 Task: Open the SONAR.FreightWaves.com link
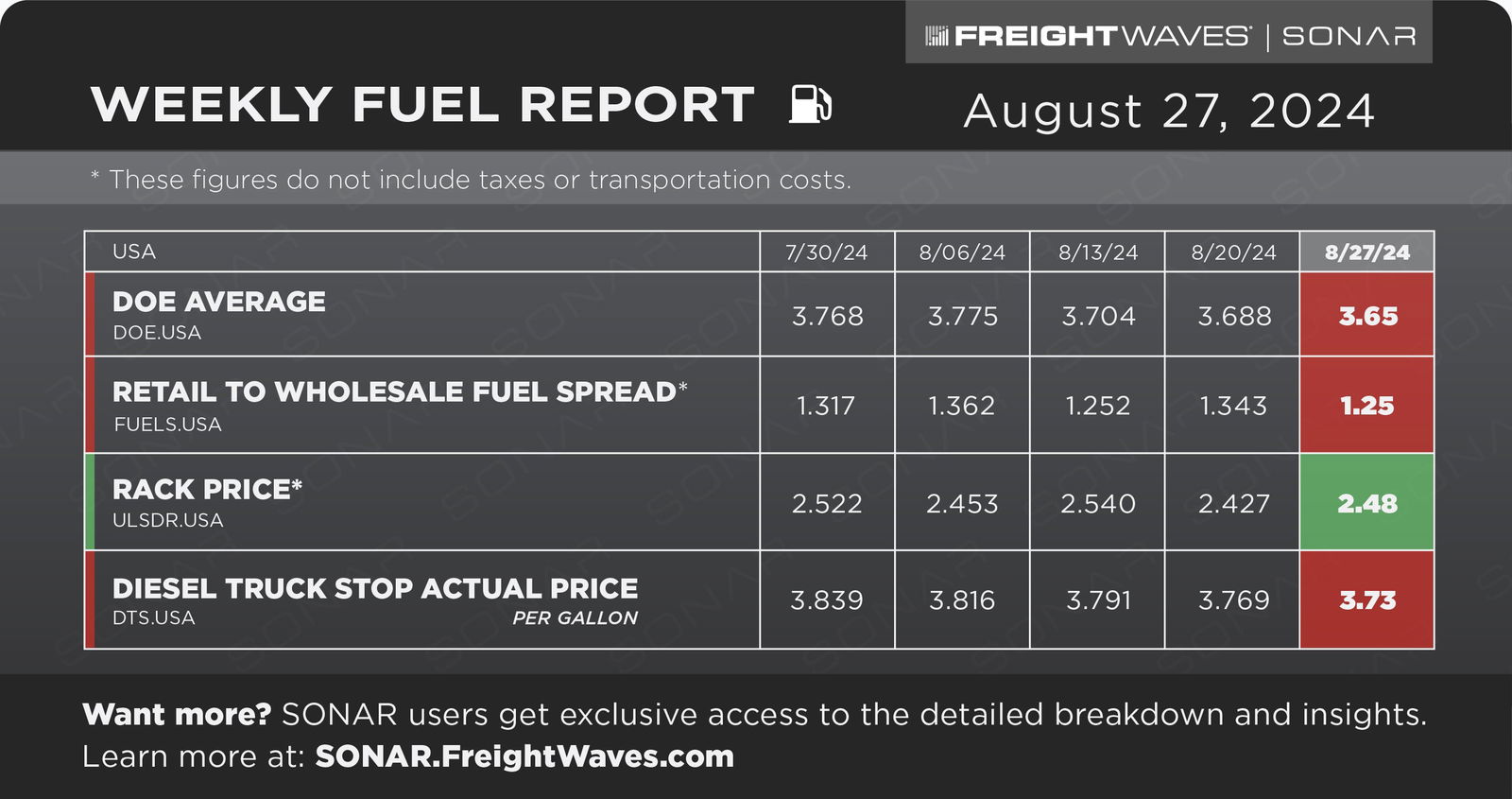click(524, 756)
